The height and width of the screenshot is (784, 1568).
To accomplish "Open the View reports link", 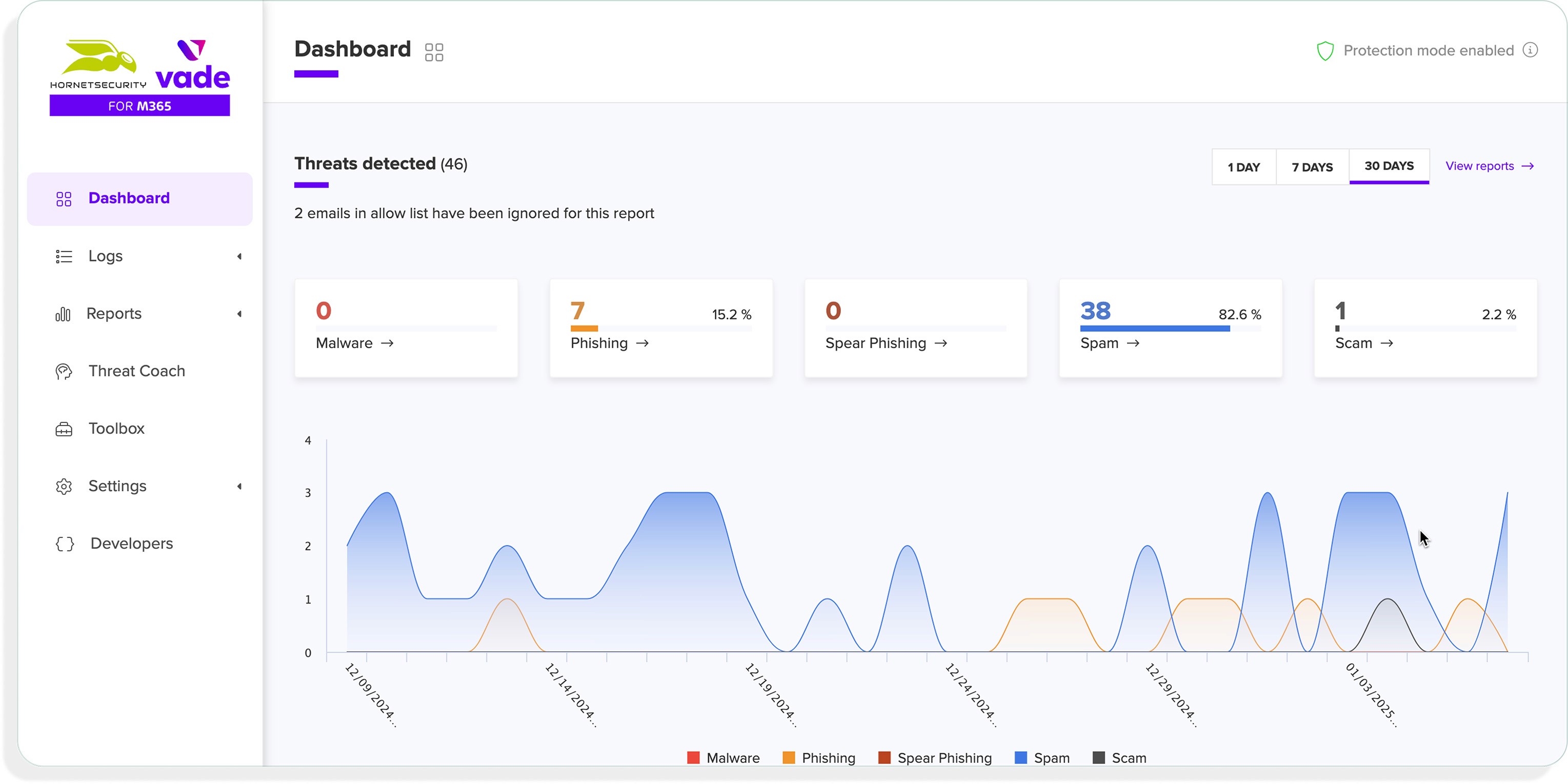I will click(1490, 166).
